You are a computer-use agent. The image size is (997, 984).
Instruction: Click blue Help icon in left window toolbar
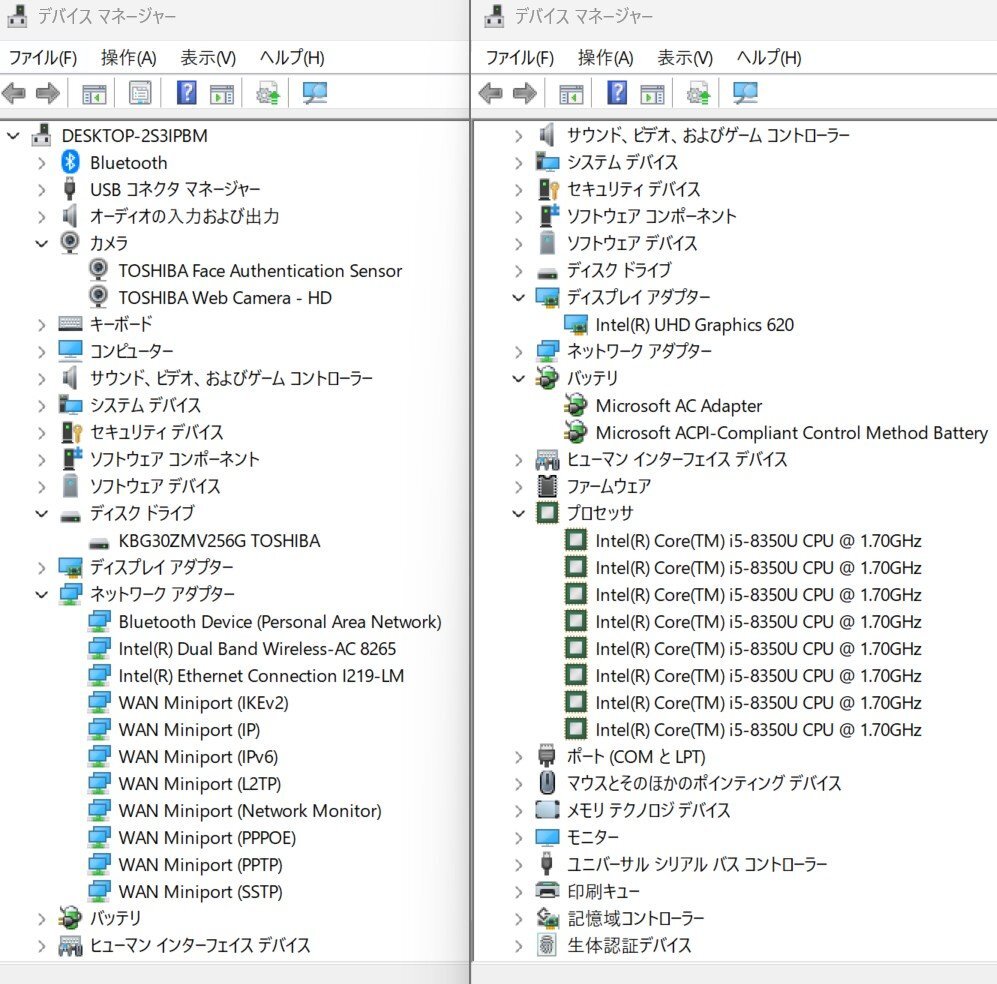(186, 93)
